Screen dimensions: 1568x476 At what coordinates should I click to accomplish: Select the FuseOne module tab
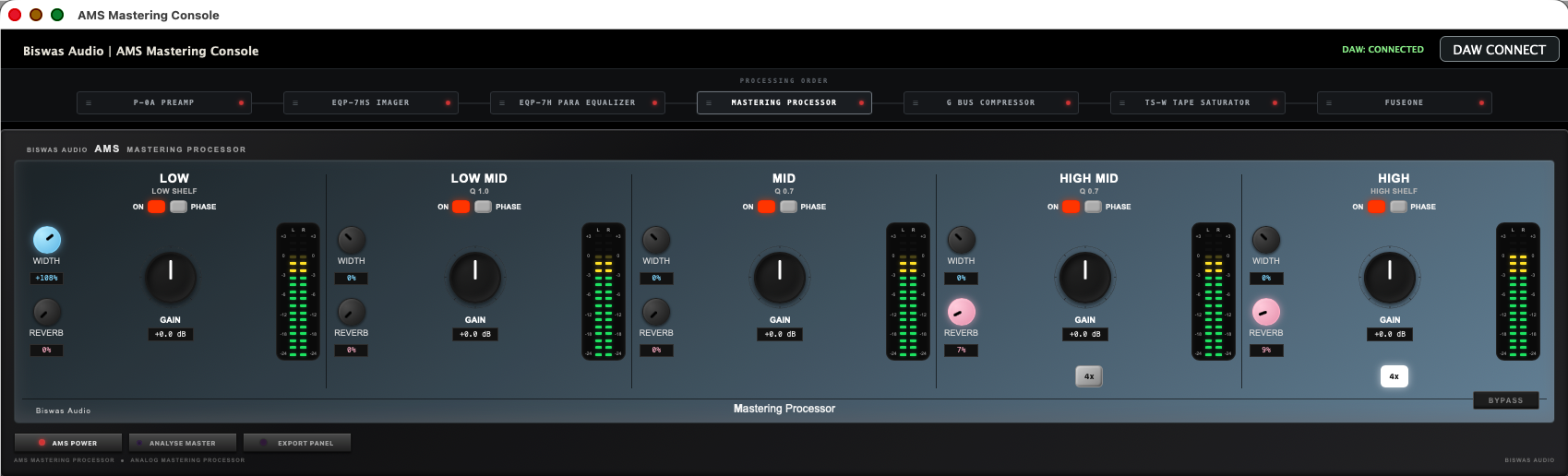[1405, 102]
